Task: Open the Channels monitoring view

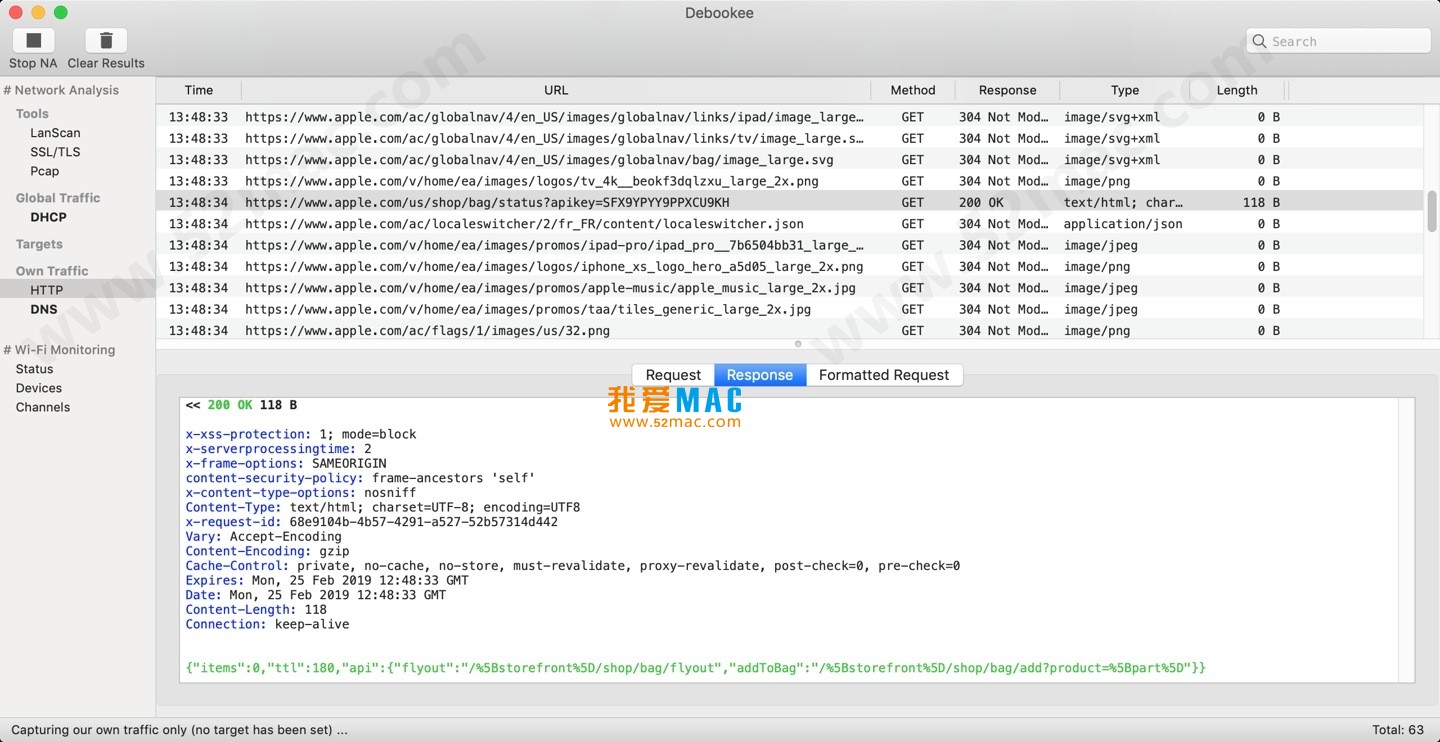Action: pos(42,407)
